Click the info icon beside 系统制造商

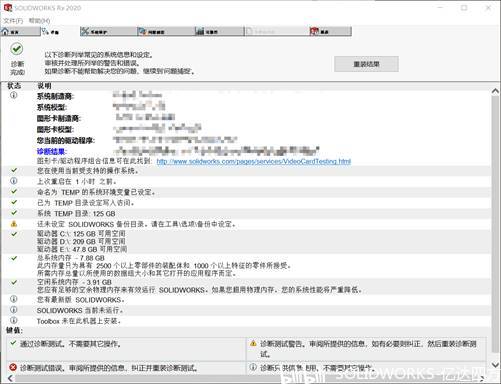(x=14, y=95)
